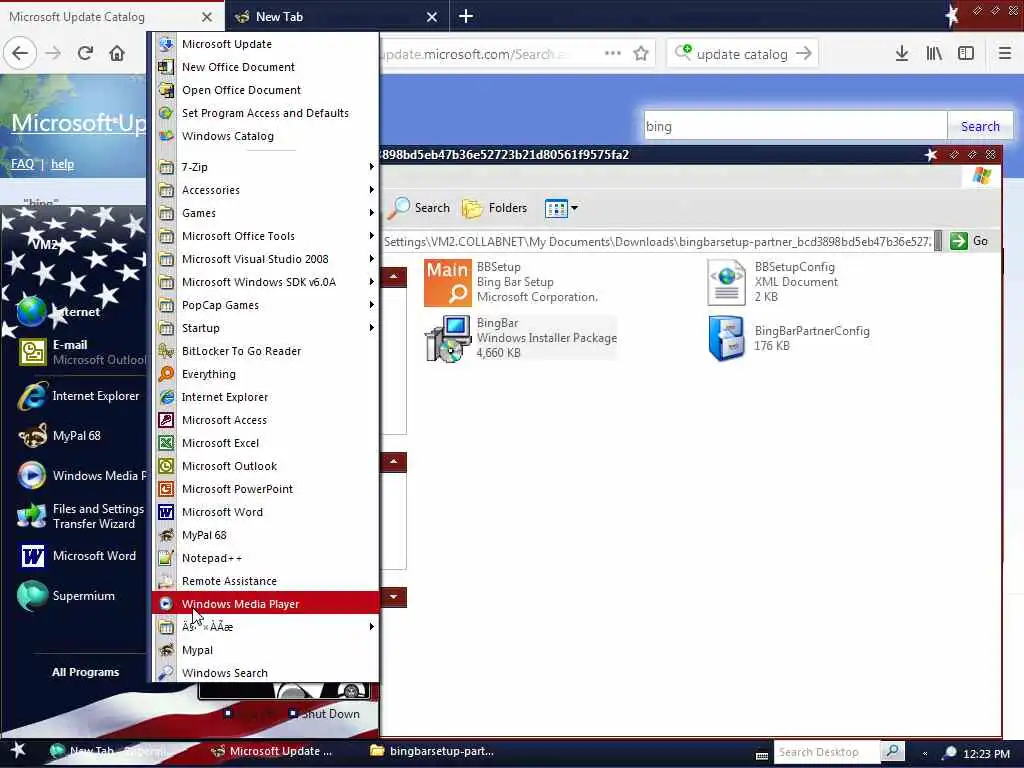
Task: Click the Notepad++ icon
Action: click(167, 558)
